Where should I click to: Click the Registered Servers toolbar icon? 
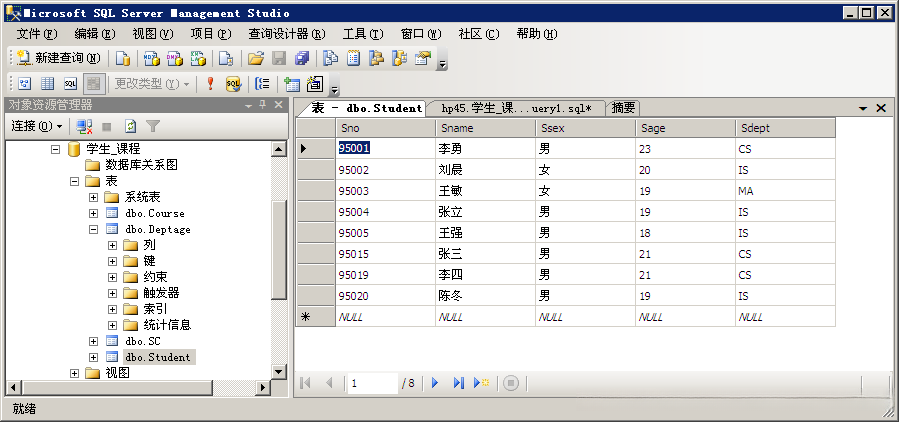pyautogui.click(x=331, y=58)
